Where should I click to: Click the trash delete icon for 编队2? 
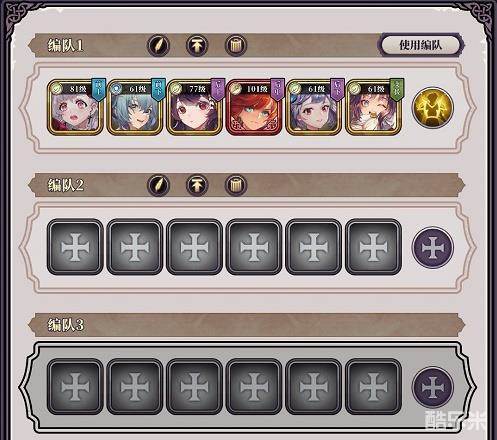pos(236,185)
